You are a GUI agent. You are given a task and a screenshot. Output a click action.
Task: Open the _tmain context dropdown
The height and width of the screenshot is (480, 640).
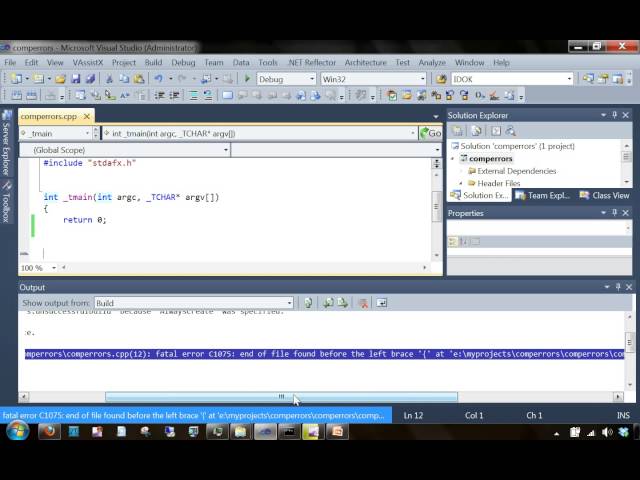click(87, 133)
